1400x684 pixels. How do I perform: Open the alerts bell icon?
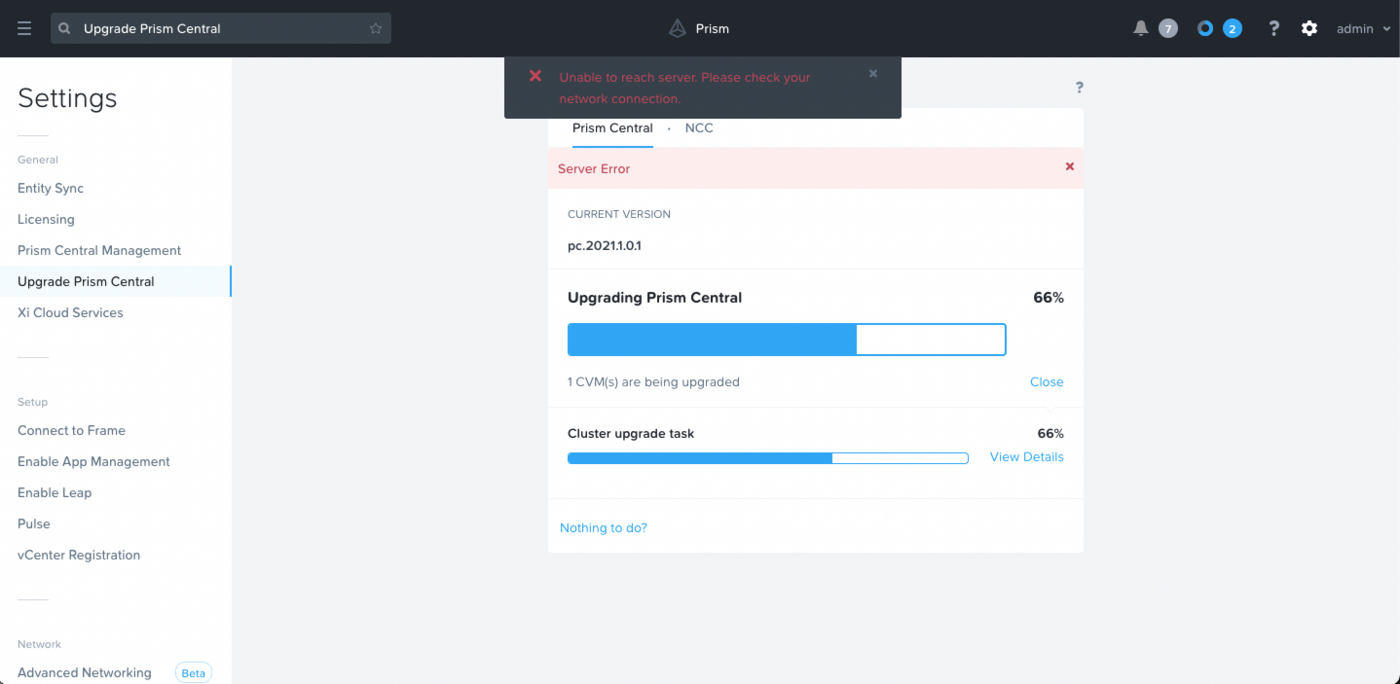point(1140,29)
